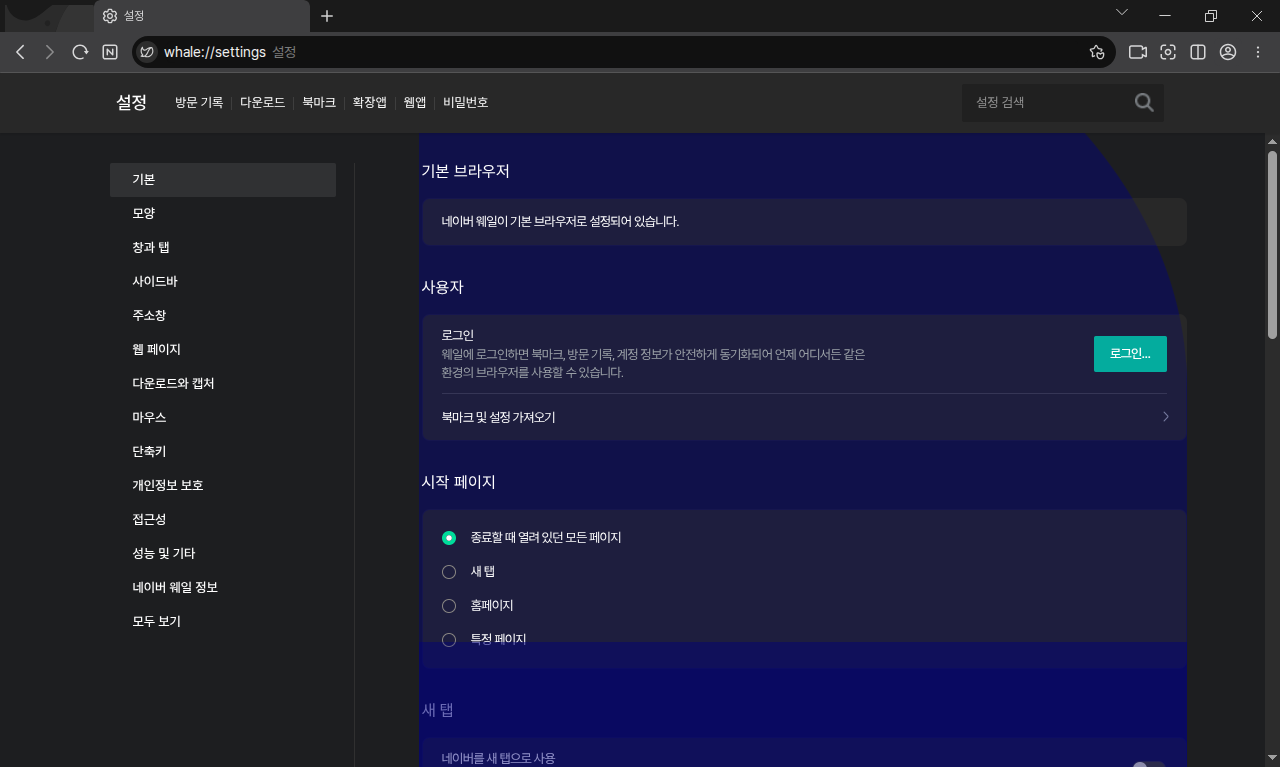
Task: Click the '설정 검색' input field
Action: tap(1045, 102)
